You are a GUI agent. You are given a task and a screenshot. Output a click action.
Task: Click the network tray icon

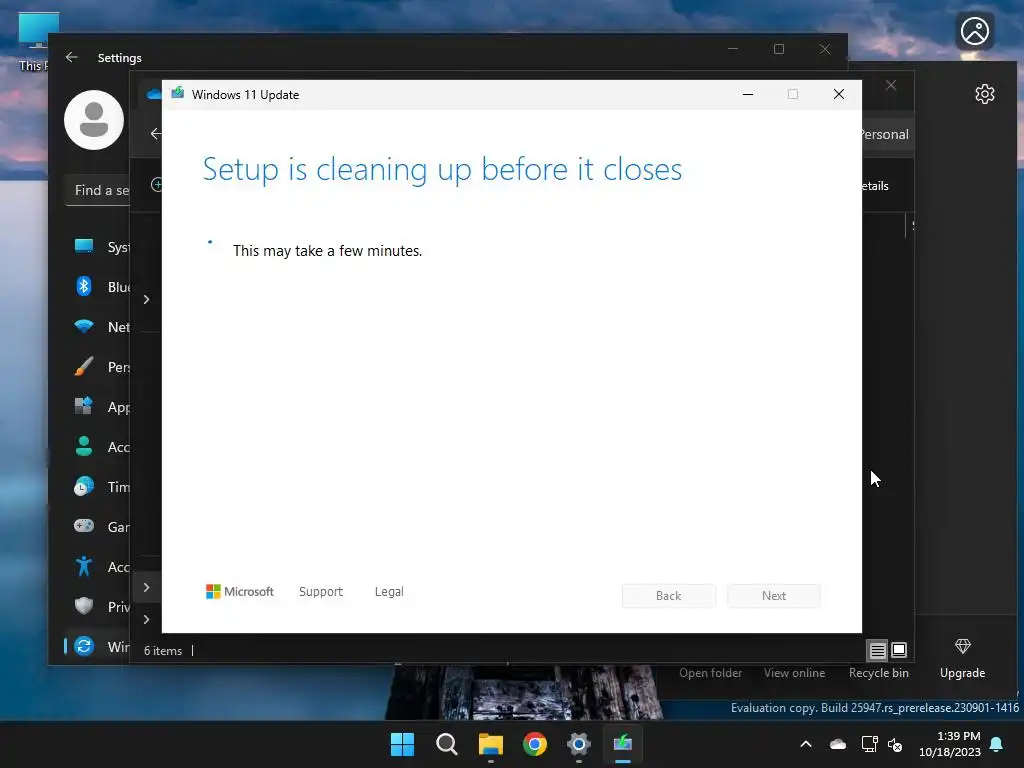(869, 744)
